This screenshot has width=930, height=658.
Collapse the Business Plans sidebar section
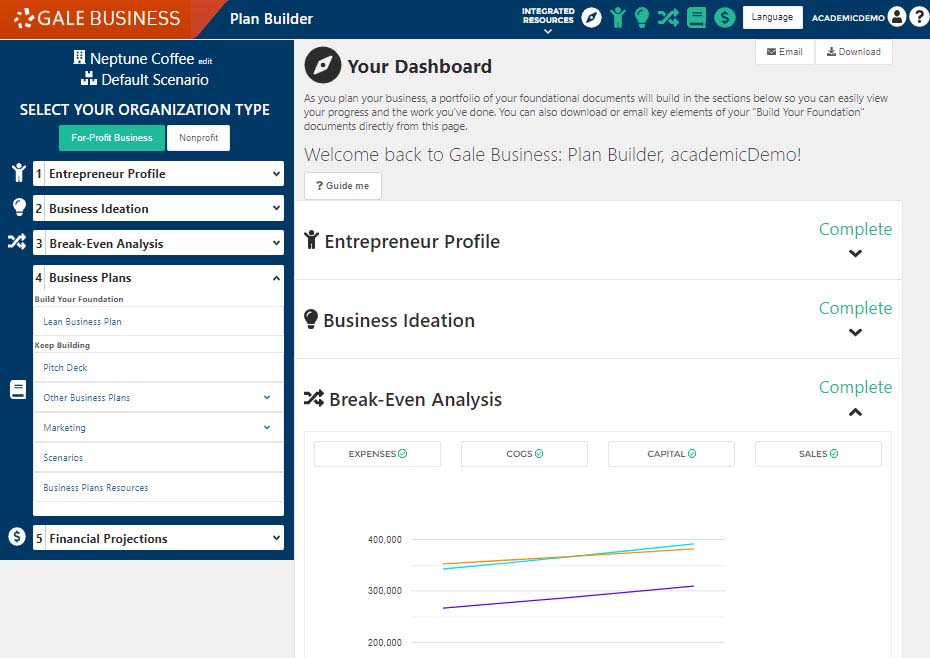click(158, 278)
